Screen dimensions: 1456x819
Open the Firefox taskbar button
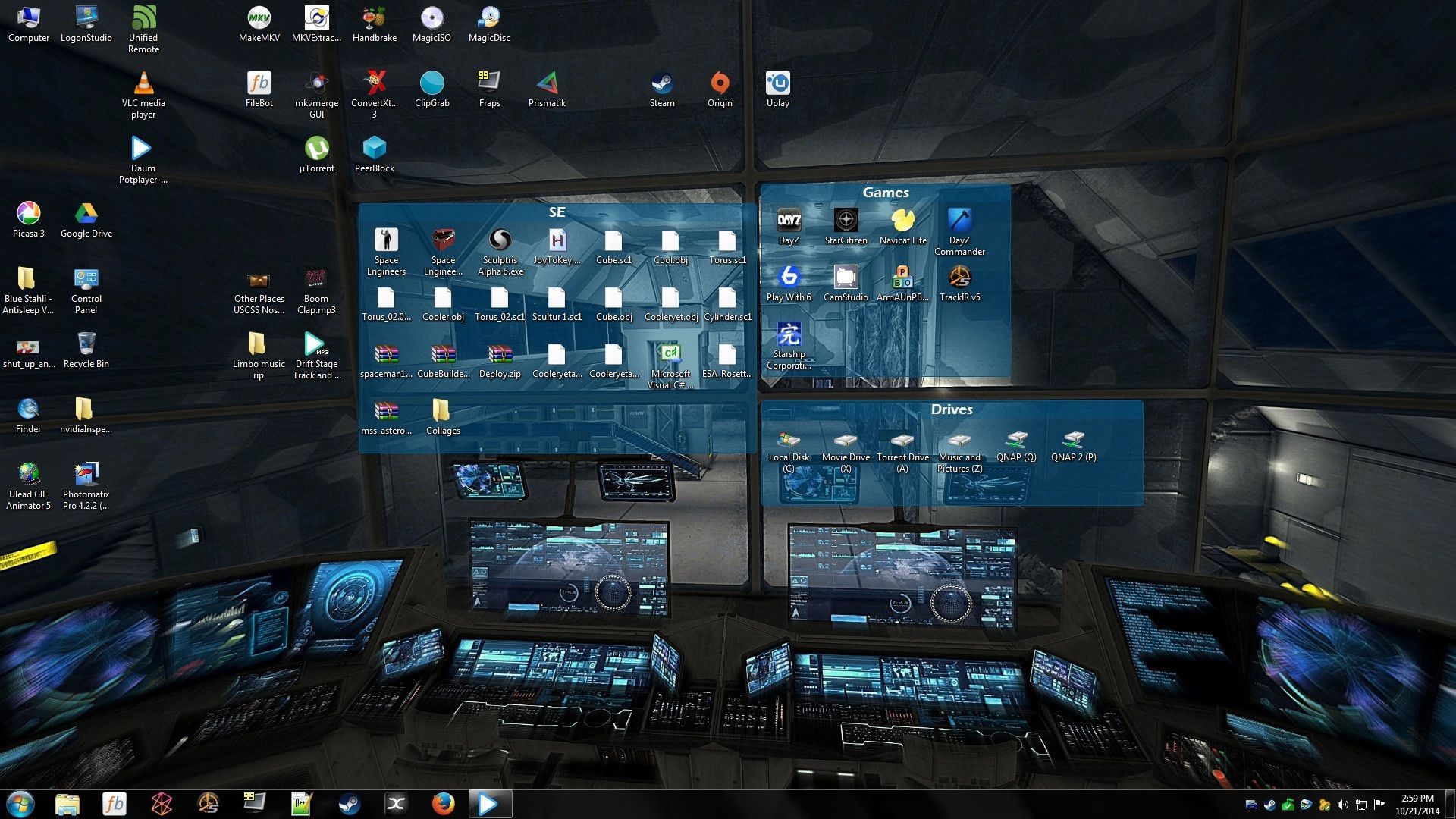coord(443,803)
